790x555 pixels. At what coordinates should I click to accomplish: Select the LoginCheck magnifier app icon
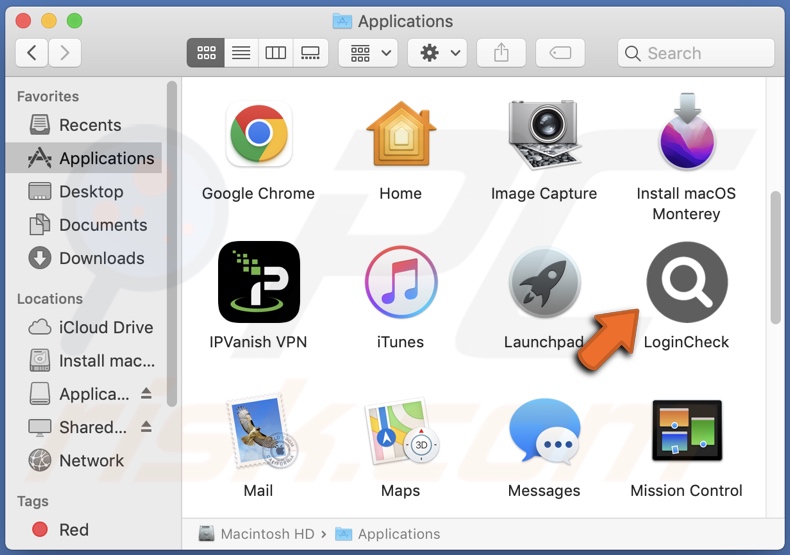(x=687, y=282)
